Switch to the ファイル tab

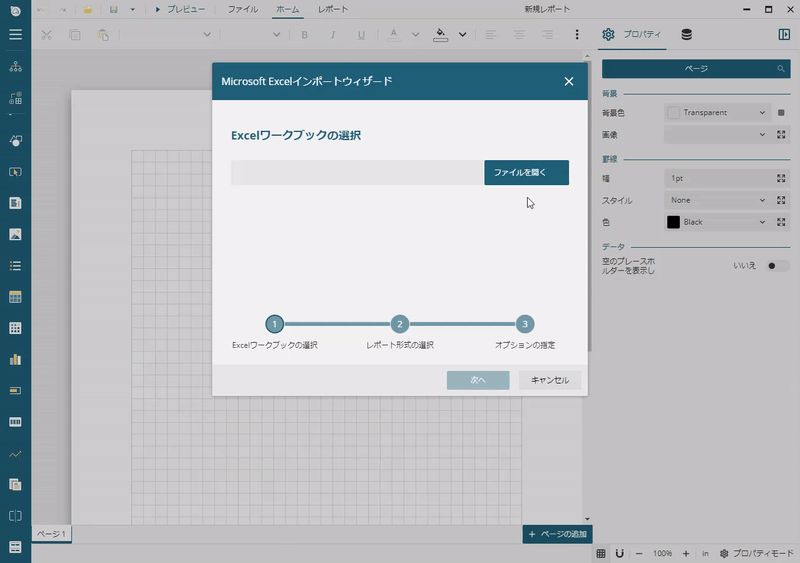click(242, 9)
